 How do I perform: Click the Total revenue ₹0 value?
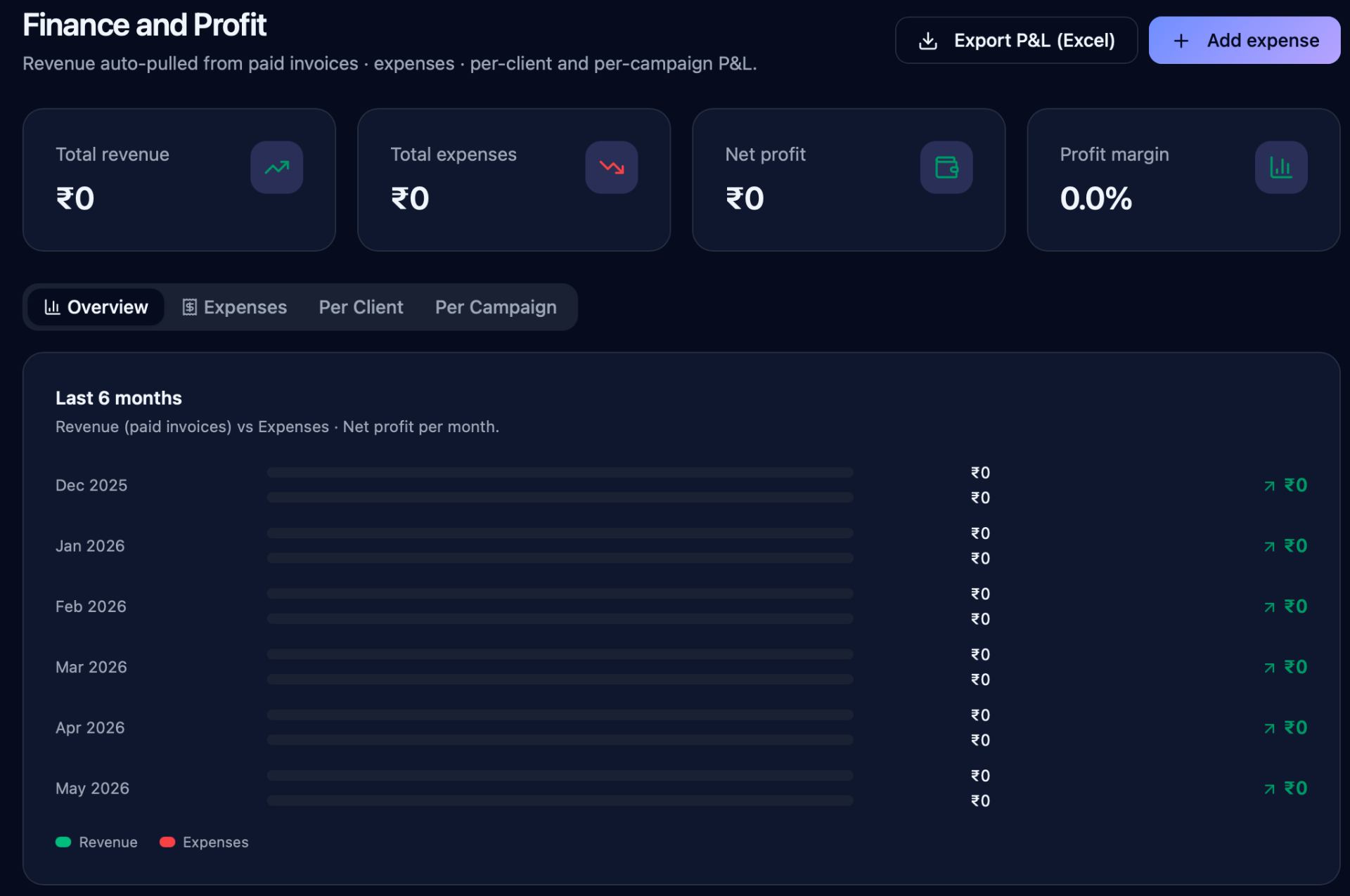coord(75,199)
